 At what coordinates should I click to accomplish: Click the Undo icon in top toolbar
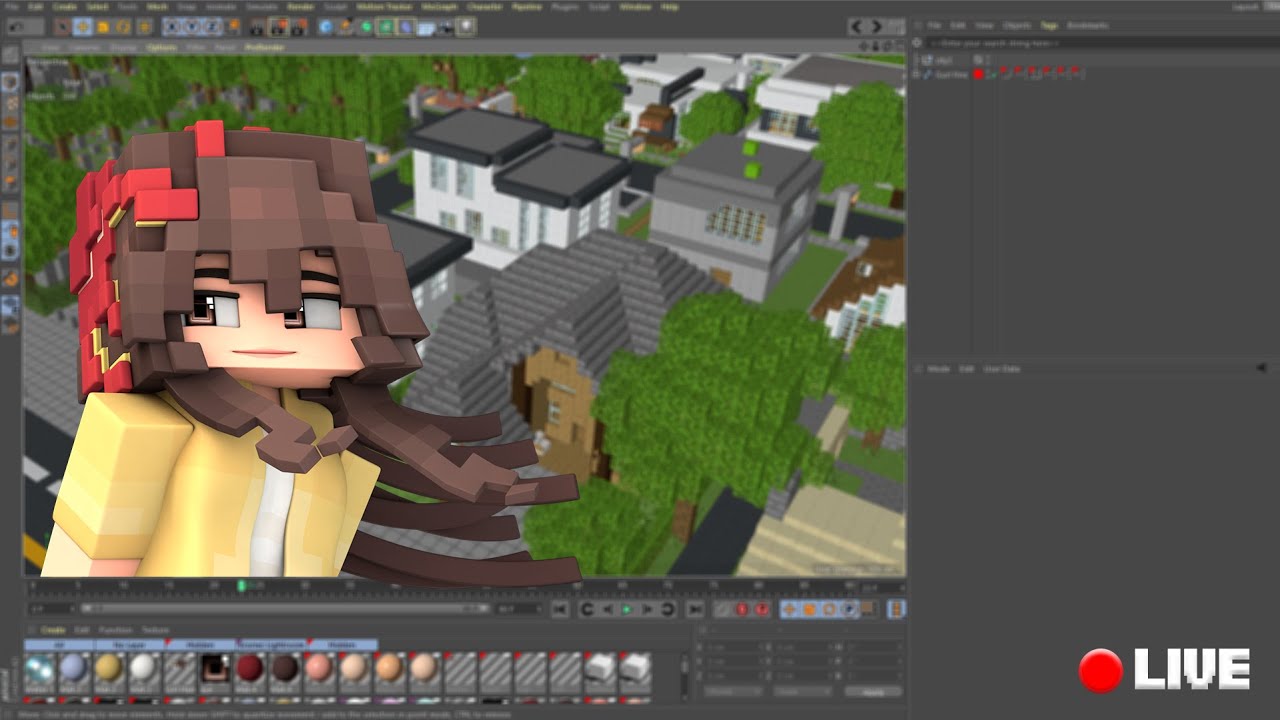coord(17,27)
